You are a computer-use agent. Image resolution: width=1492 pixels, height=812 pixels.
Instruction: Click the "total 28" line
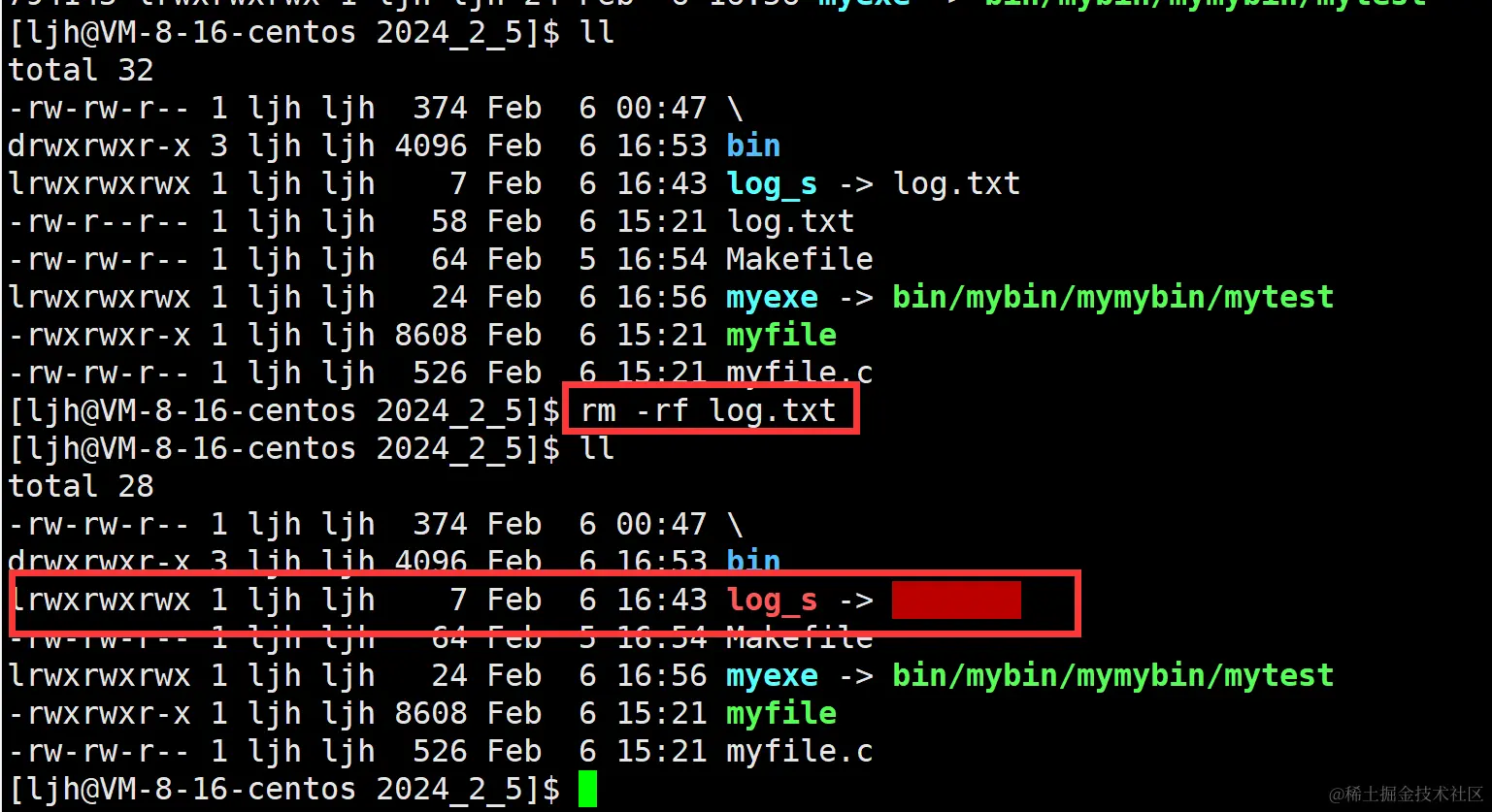click(x=81, y=486)
